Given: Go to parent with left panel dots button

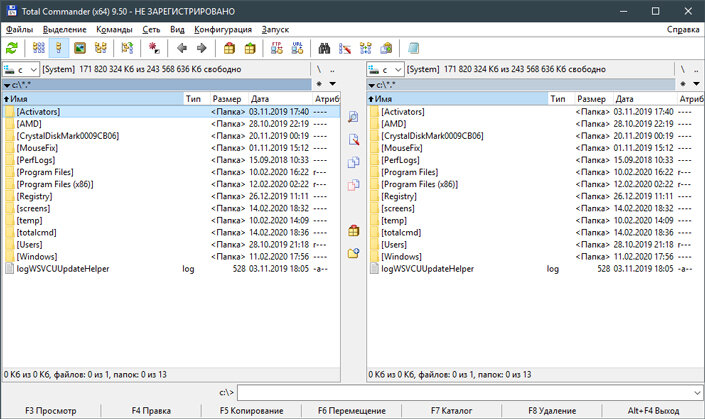Looking at the screenshot, I should point(332,70).
